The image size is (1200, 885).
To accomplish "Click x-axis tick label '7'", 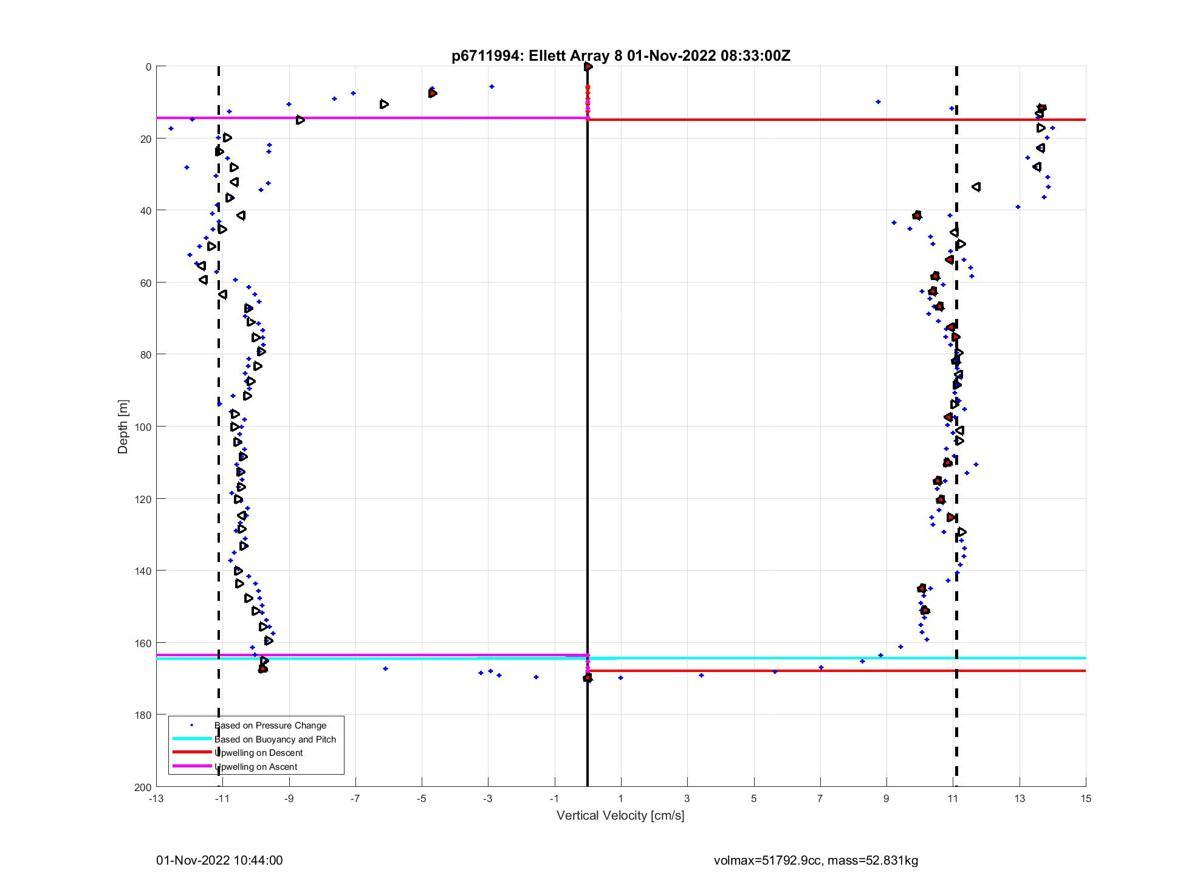I will 820,798.
